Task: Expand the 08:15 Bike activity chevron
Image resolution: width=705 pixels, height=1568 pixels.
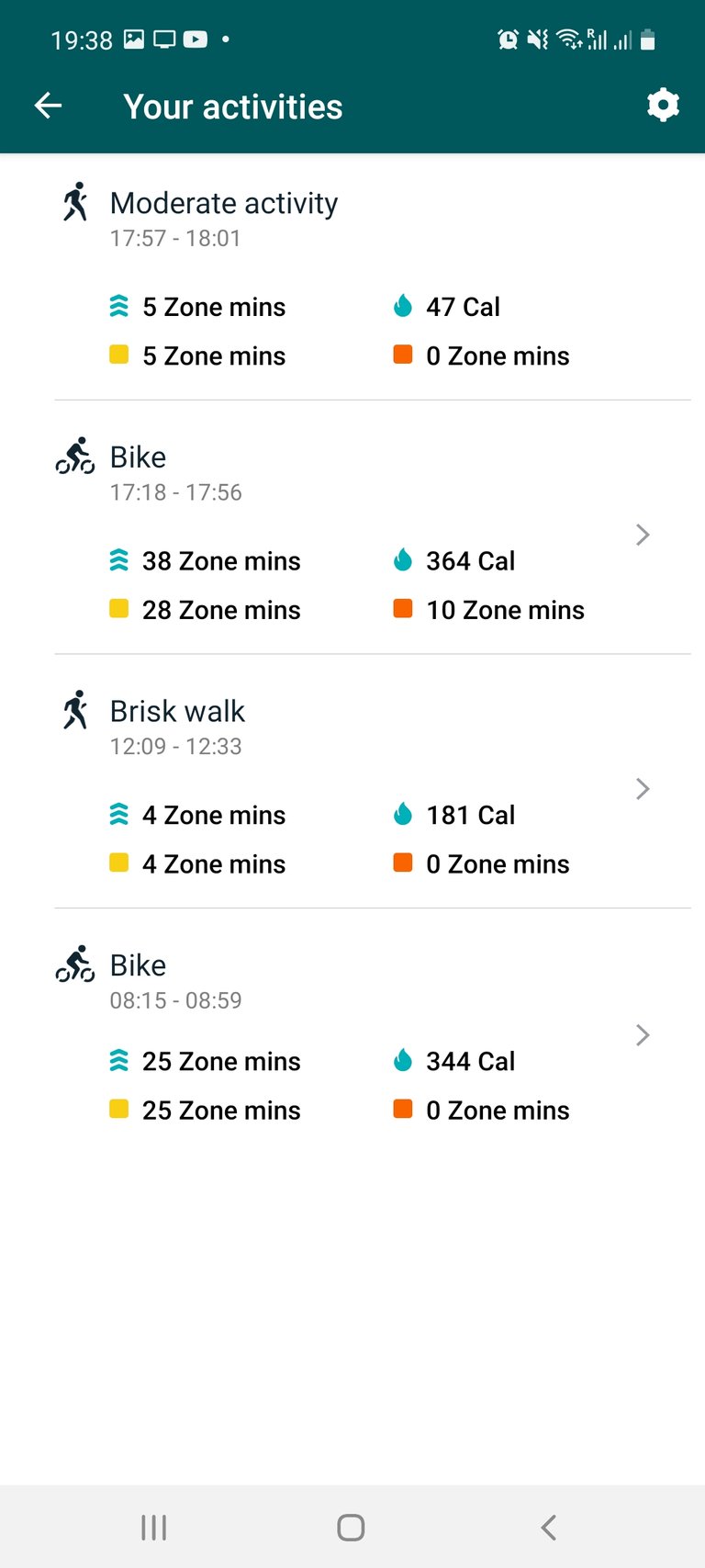Action: [643, 1035]
